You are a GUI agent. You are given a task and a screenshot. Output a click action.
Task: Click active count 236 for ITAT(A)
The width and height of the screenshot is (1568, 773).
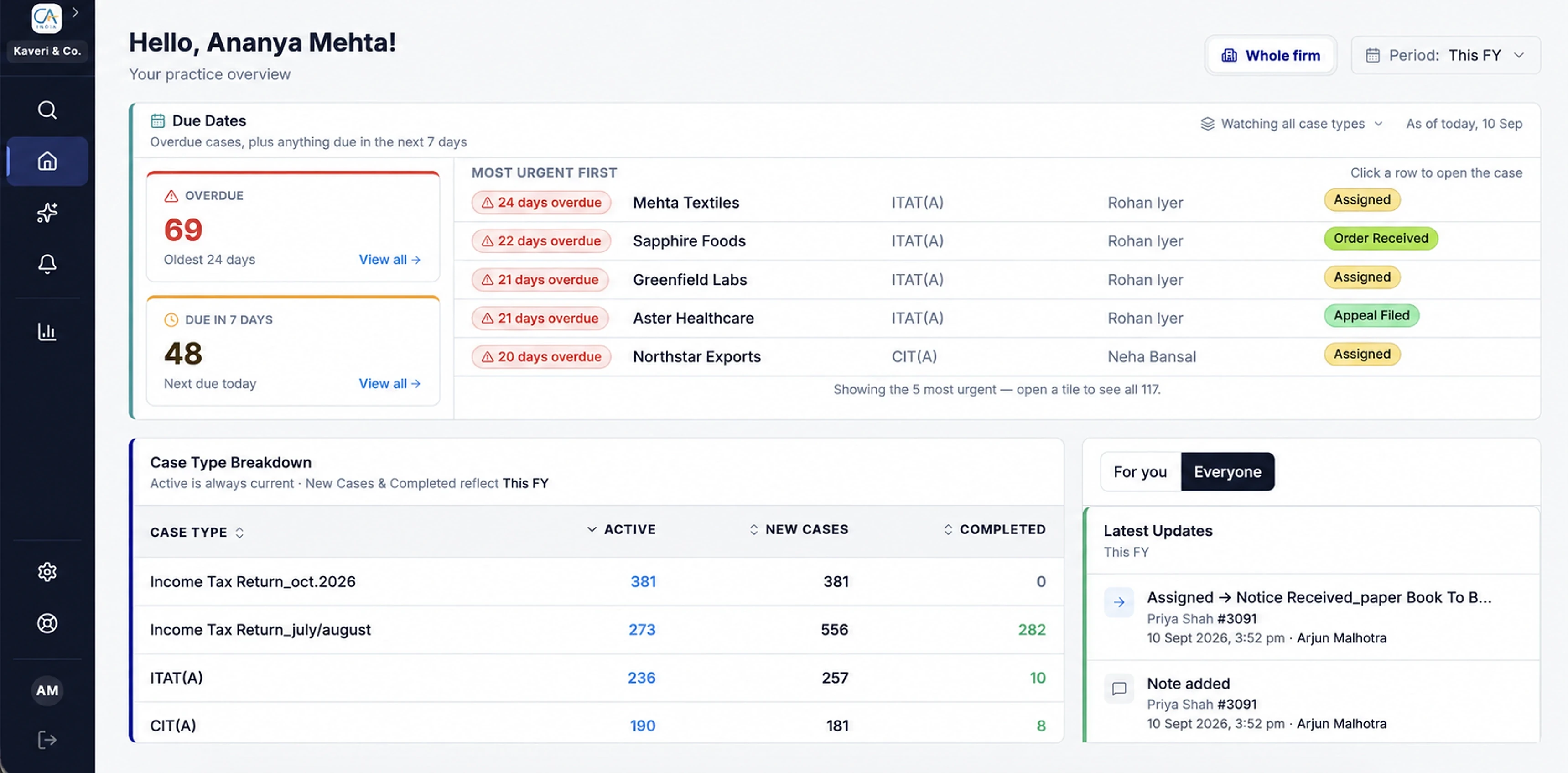pos(641,677)
